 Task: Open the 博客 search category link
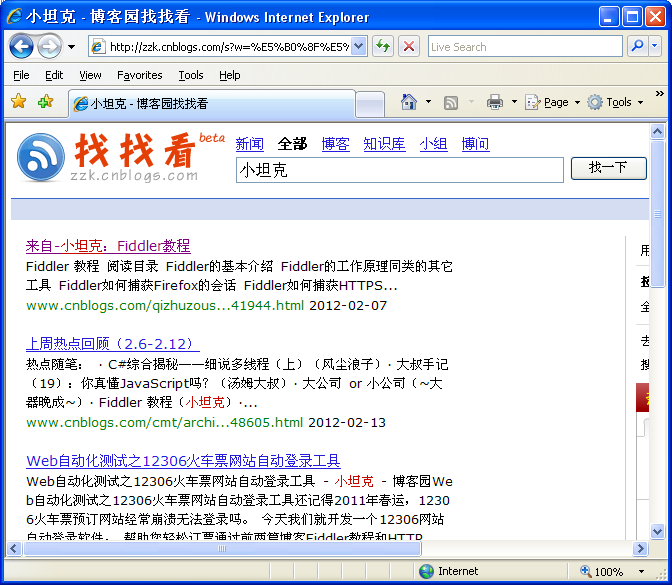[336, 144]
